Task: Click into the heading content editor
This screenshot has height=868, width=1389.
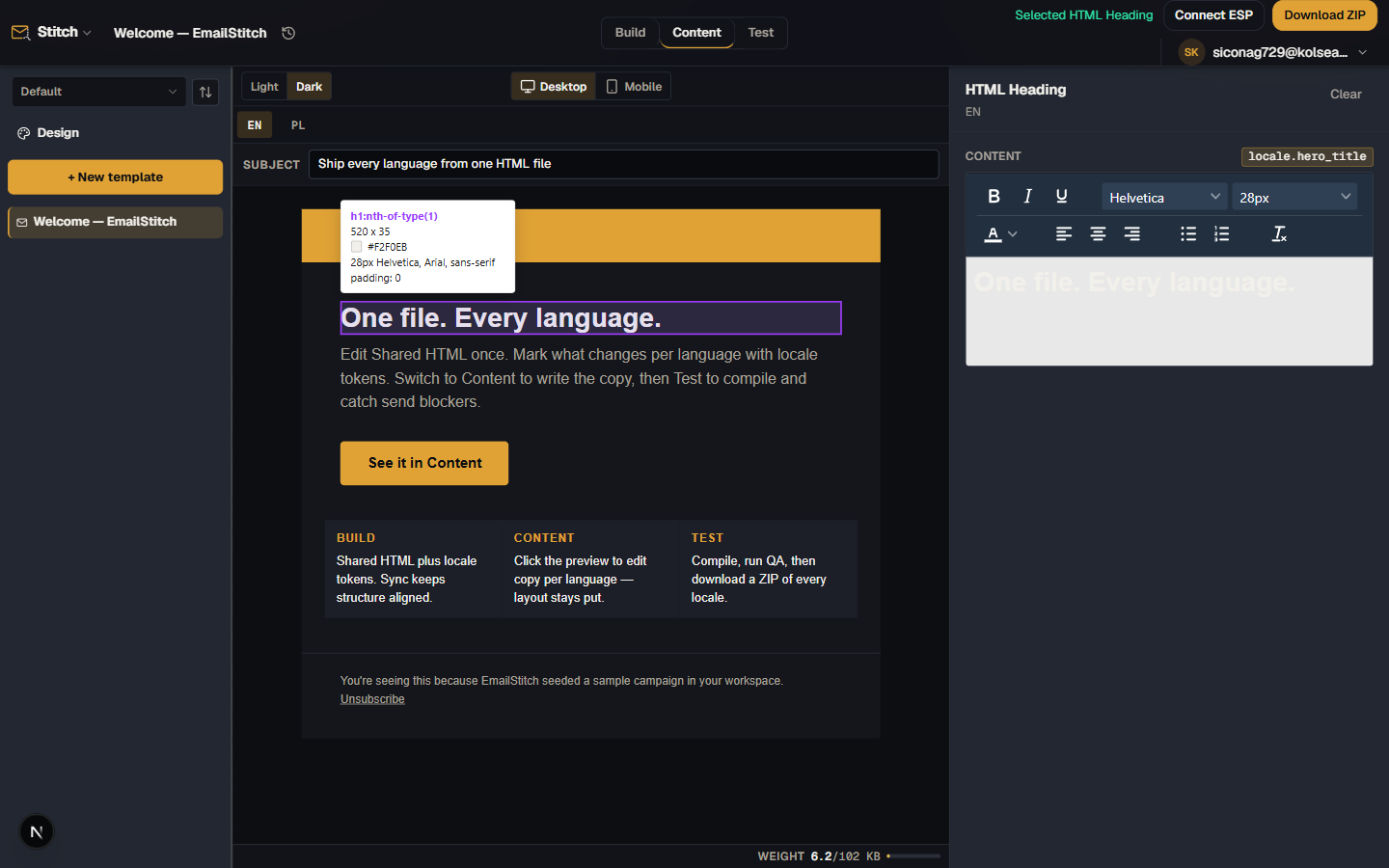Action: click(1169, 312)
